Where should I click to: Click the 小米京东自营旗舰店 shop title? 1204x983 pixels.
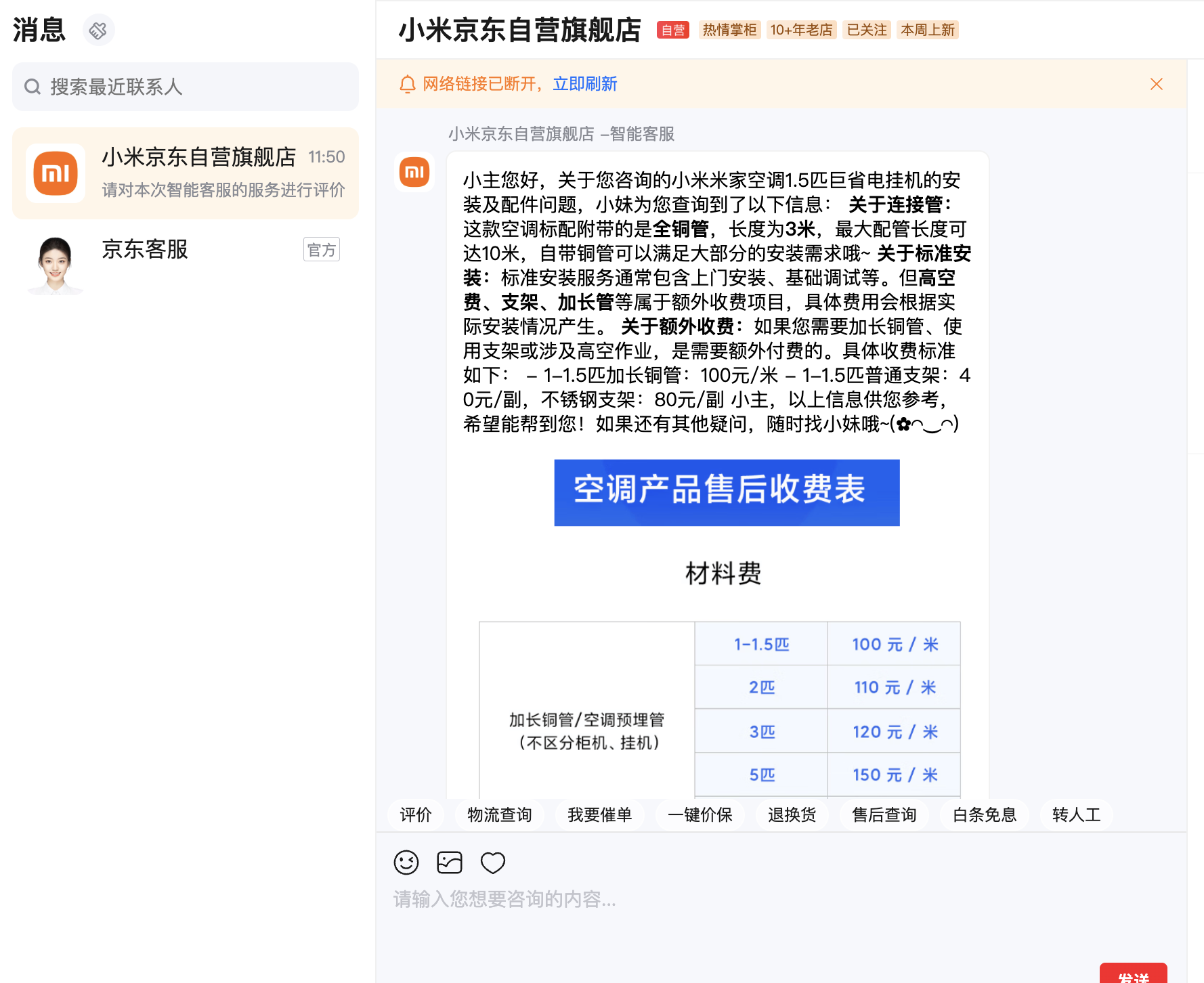pos(520,30)
